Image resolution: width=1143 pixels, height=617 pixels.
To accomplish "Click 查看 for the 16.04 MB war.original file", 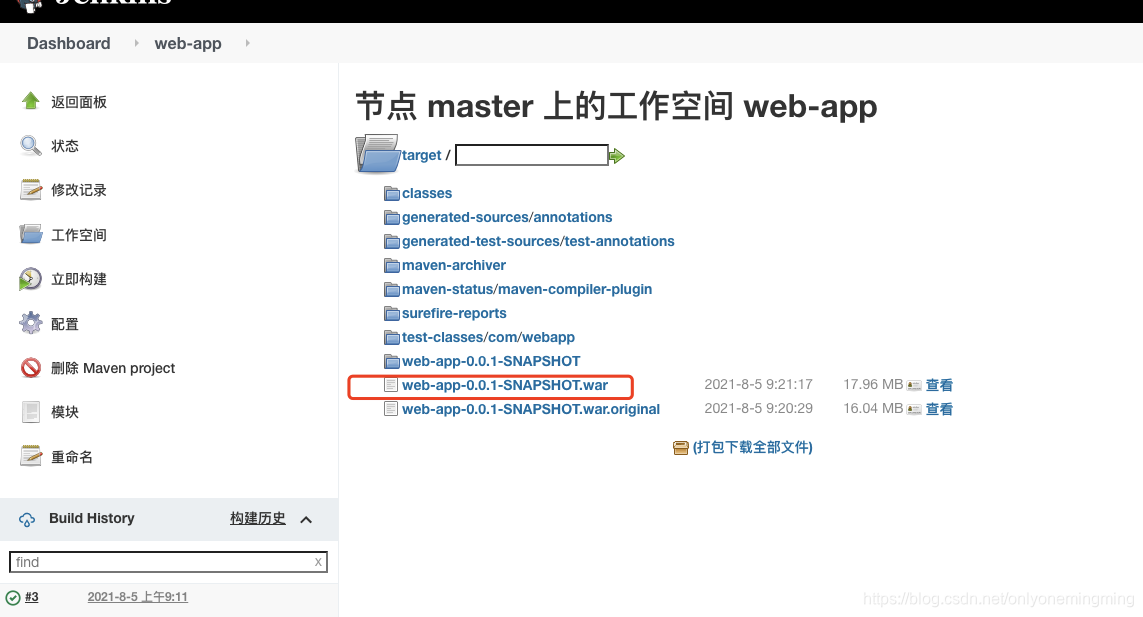I will coord(939,409).
